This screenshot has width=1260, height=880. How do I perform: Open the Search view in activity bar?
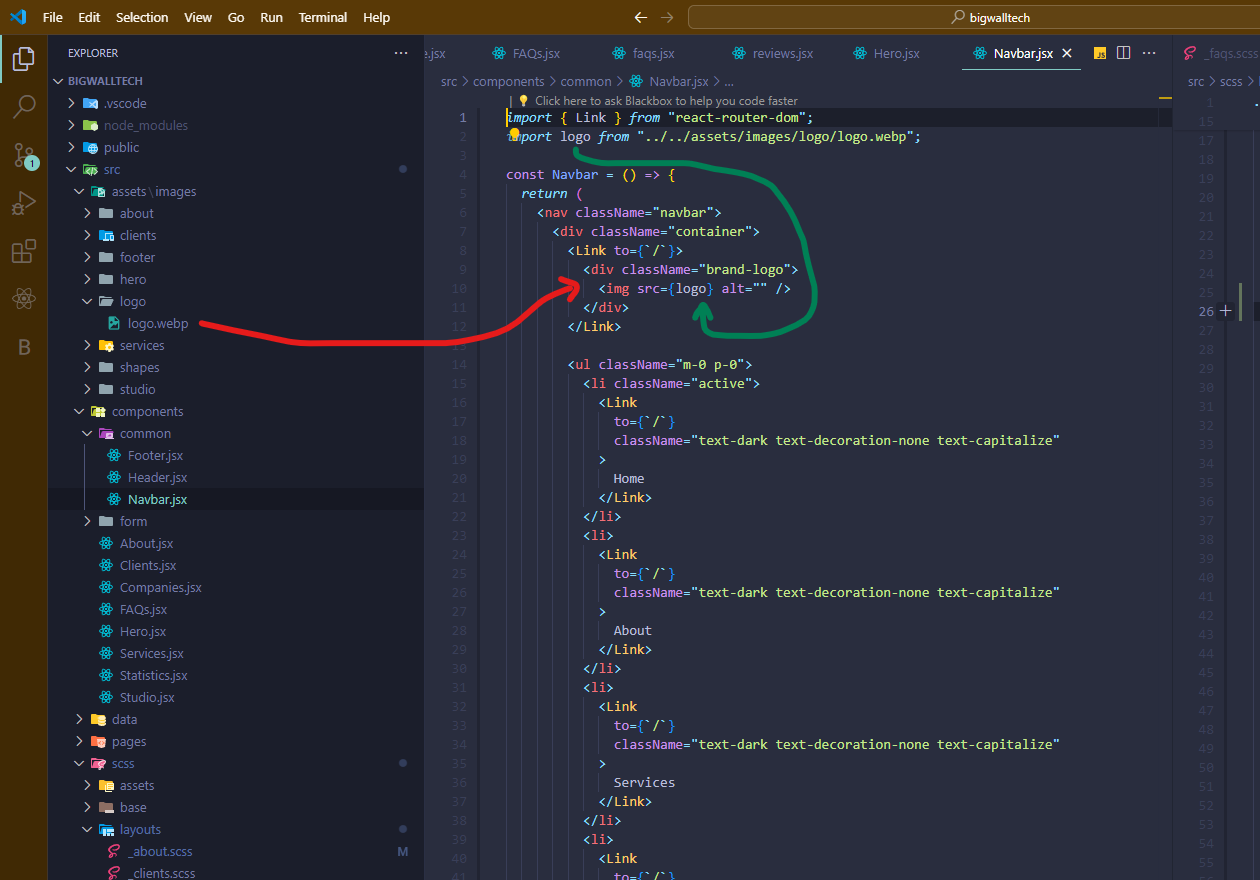pos(24,106)
